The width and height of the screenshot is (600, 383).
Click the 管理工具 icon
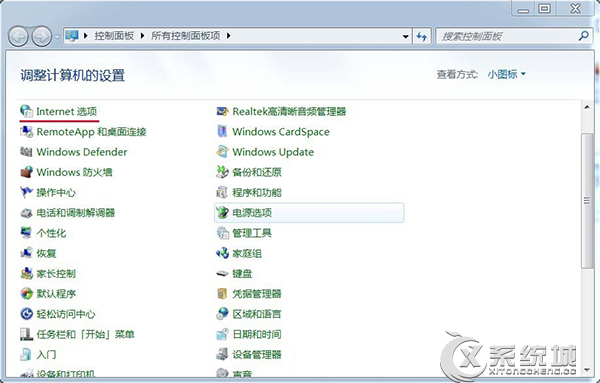tap(222, 233)
